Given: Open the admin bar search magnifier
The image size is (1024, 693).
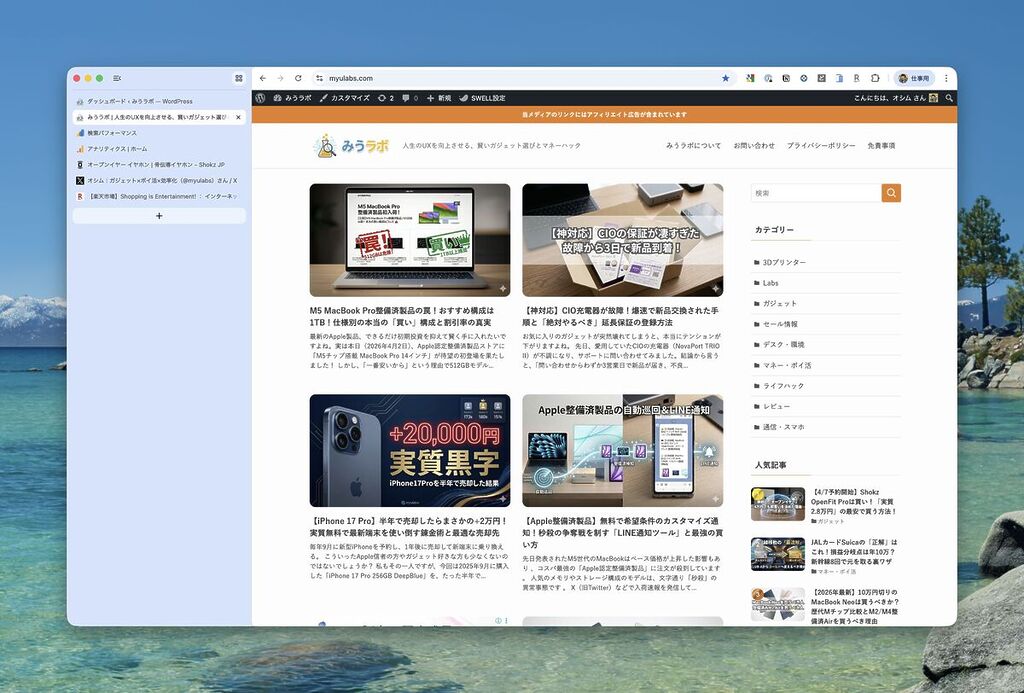Looking at the screenshot, I should click(949, 98).
